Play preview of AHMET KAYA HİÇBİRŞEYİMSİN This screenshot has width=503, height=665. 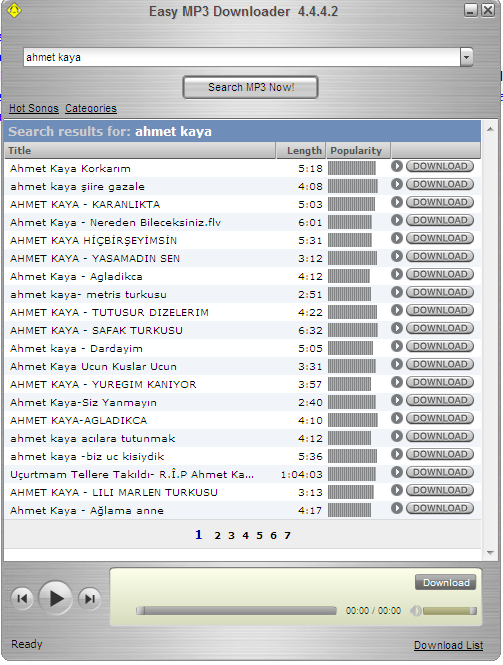click(x=397, y=238)
